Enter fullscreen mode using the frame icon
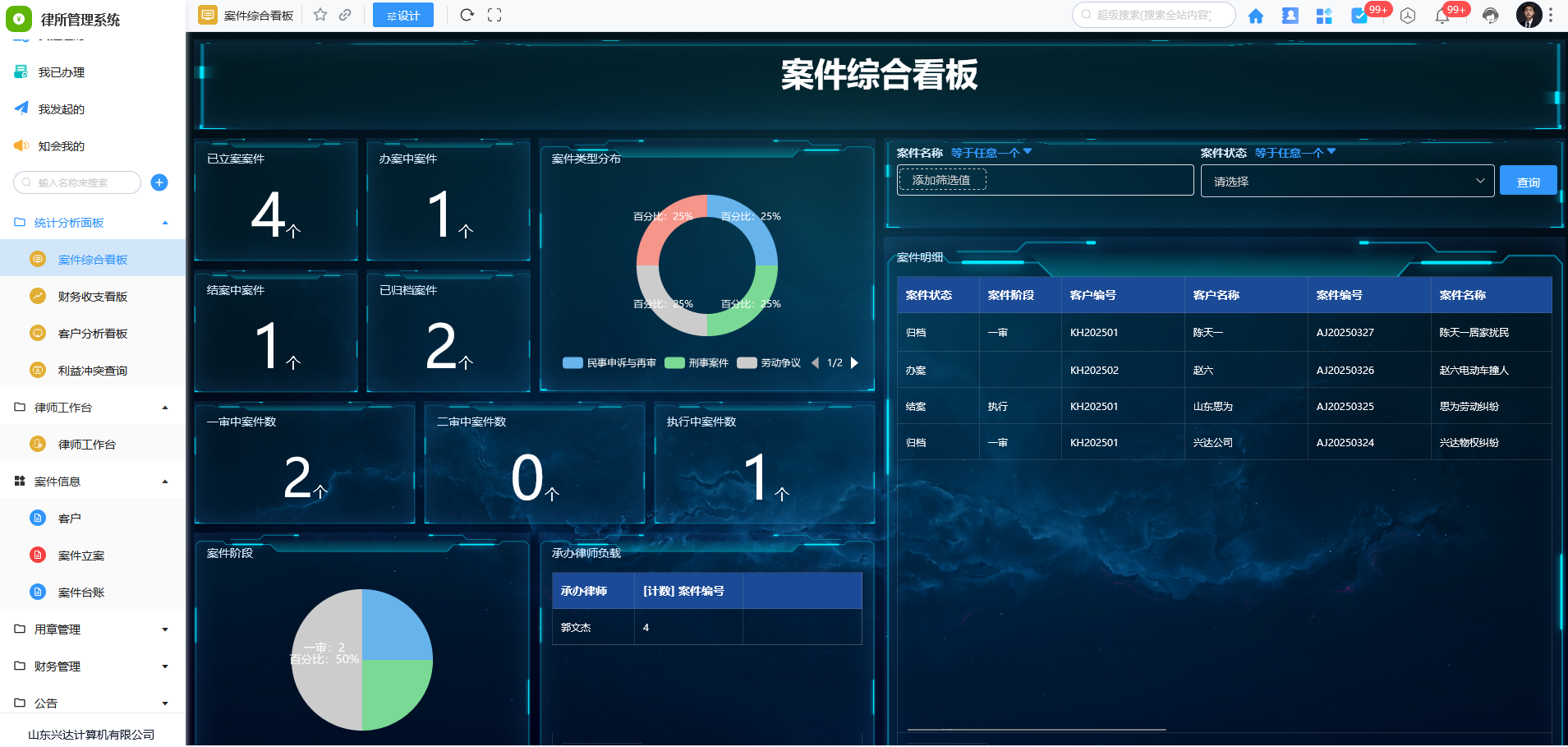This screenshot has height=747, width=1568. [x=494, y=15]
